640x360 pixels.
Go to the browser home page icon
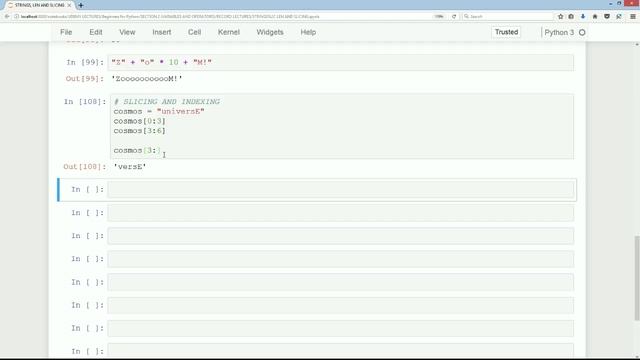tap(595, 16)
